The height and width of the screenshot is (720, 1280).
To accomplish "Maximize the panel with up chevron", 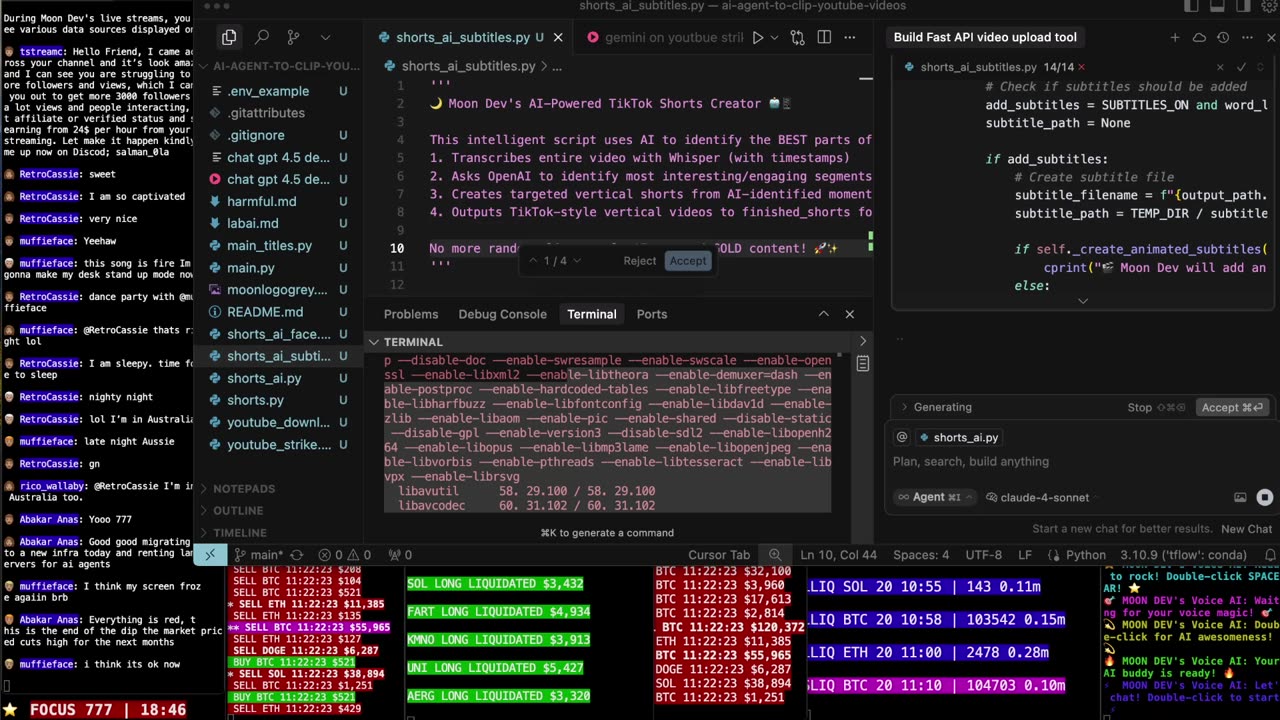I will [823, 314].
